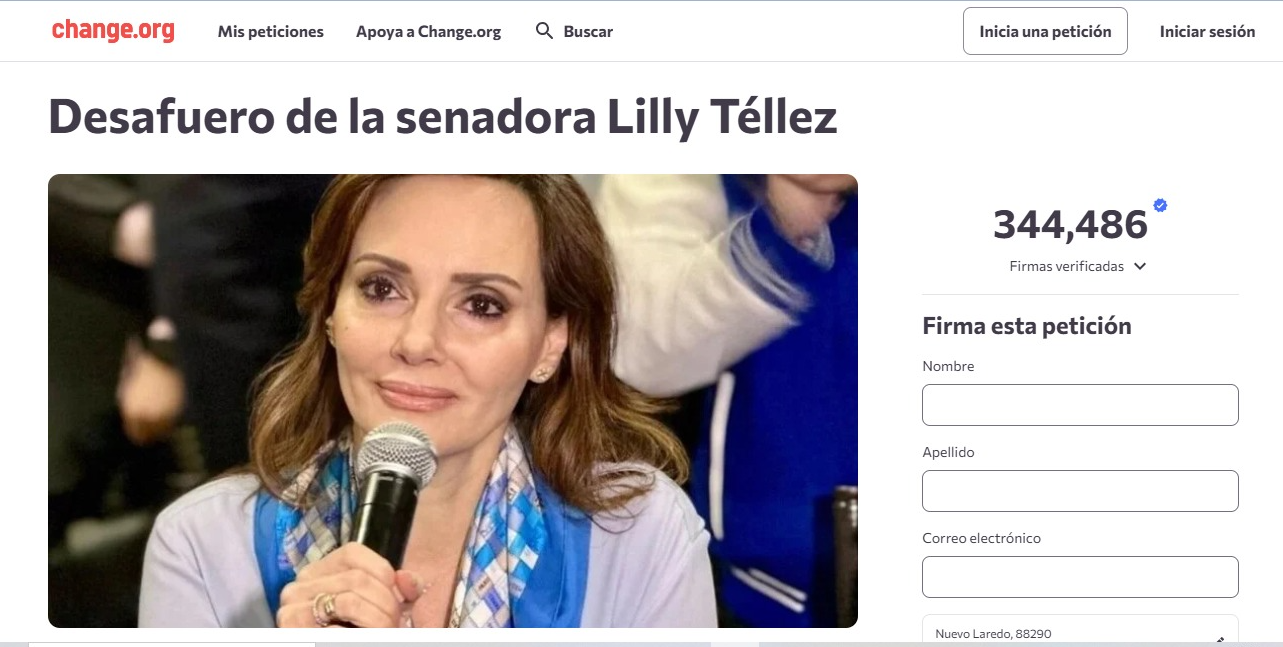
Task: Click the Nuevo Laredo, 88290 location box
Action: point(1080,631)
